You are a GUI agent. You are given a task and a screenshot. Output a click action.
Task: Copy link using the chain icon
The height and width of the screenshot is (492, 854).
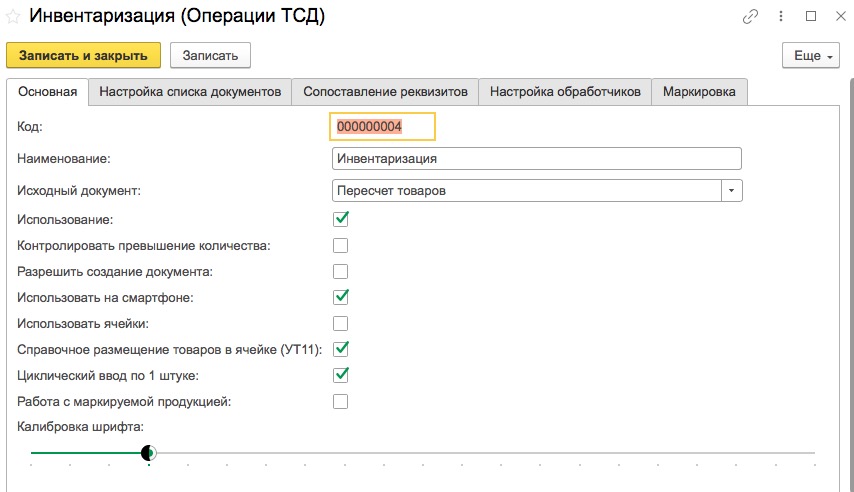point(750,17)
